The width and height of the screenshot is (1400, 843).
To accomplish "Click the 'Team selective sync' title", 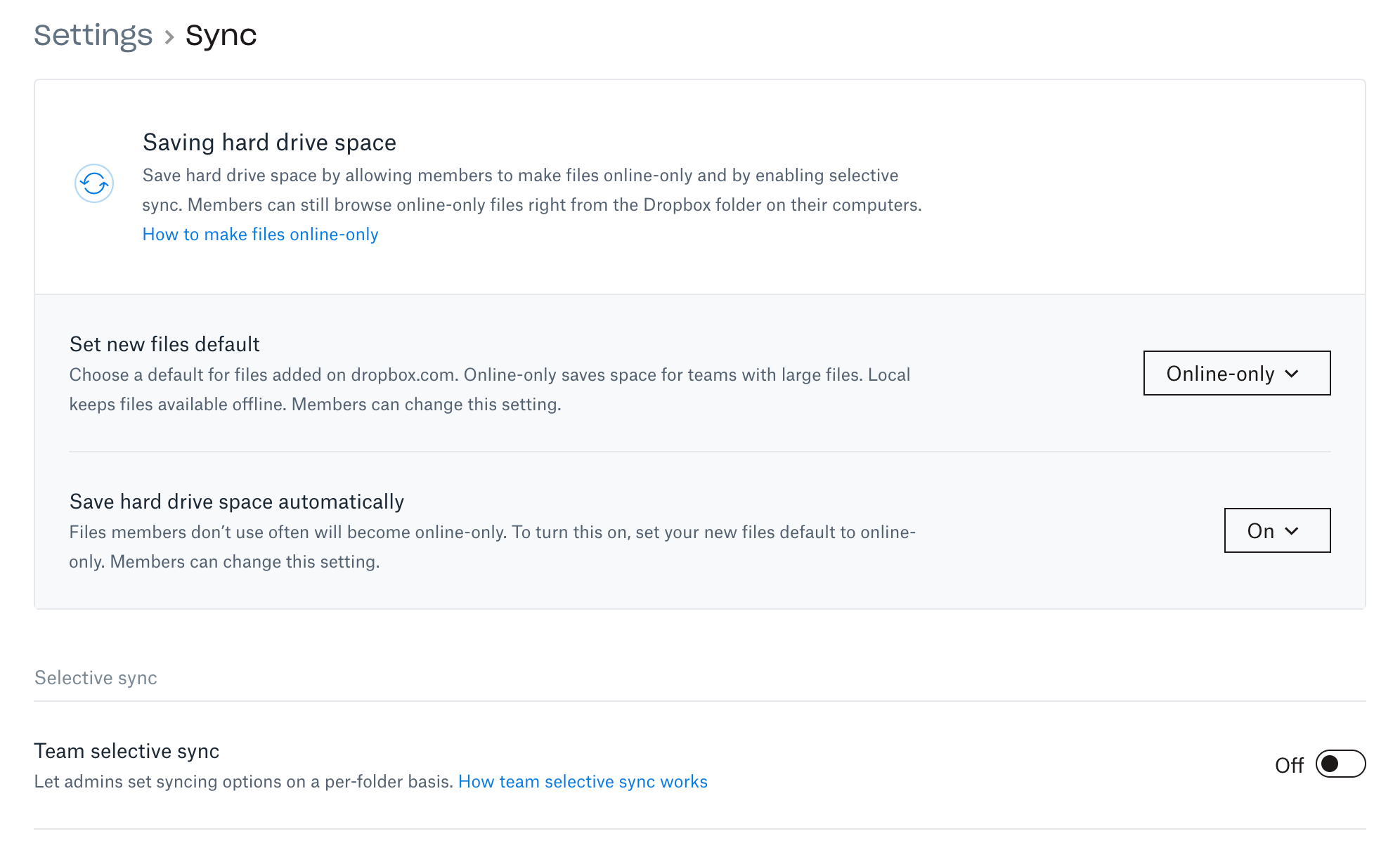I will 127,751.
